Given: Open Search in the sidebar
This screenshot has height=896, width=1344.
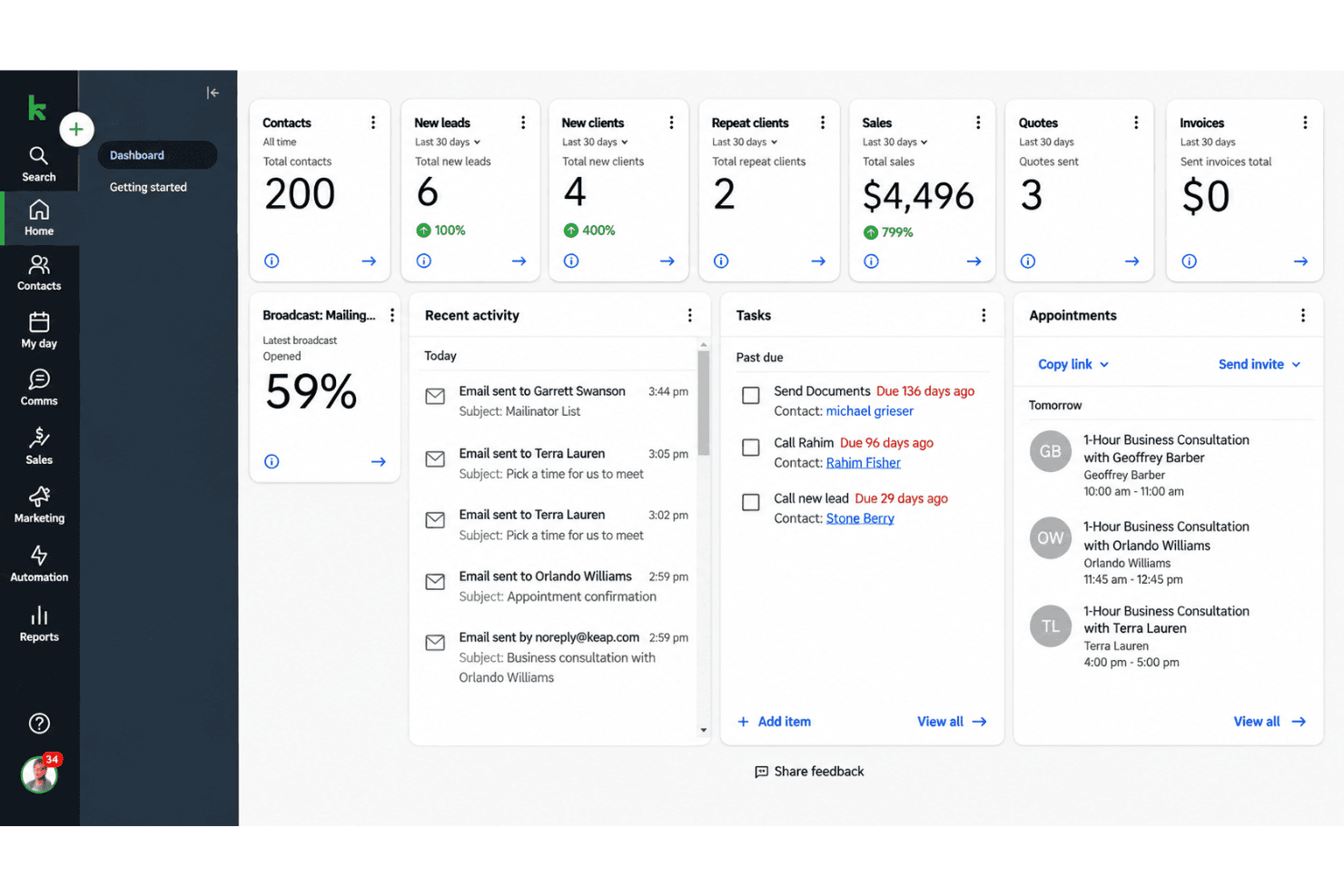Looking at the screenshot, I should pyautogui.click(x=39, y=164).
